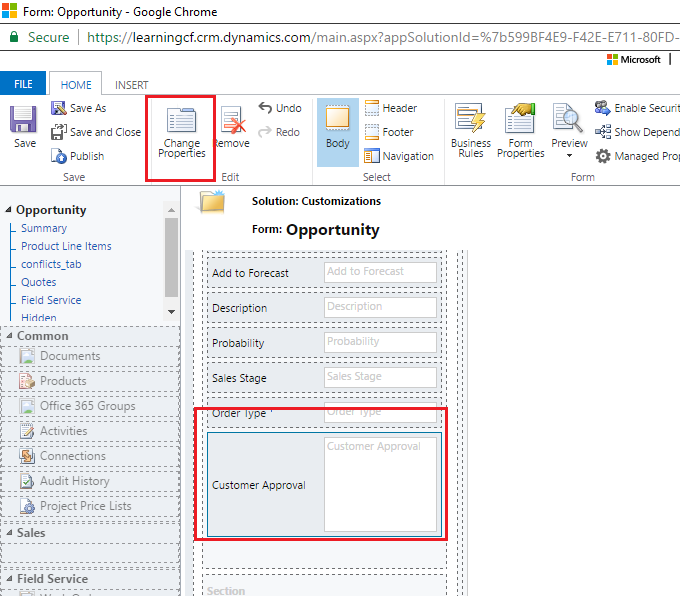Select the Probability field
Screen dimensions: 680x596
point(324,343)
